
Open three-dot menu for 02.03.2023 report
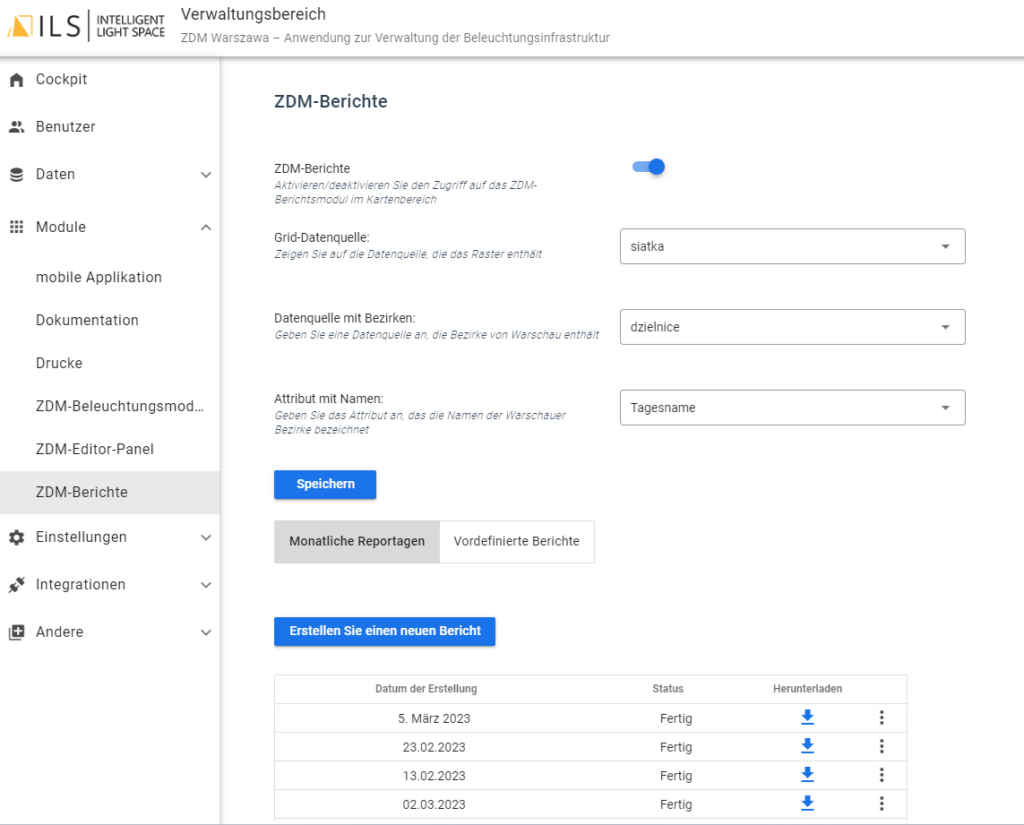click(881, 804)
